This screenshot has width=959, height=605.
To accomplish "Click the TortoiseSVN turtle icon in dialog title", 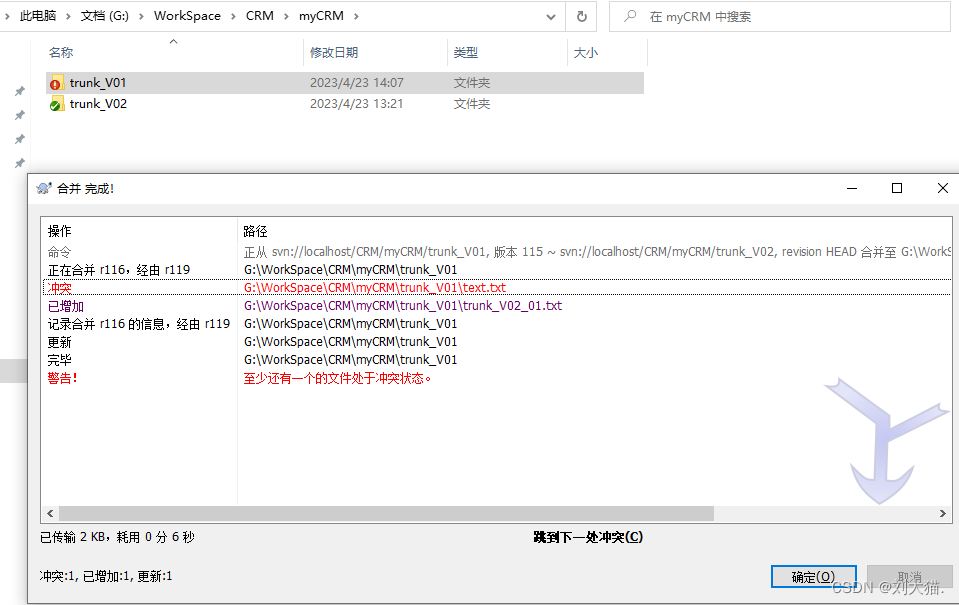I will [44, 188].
